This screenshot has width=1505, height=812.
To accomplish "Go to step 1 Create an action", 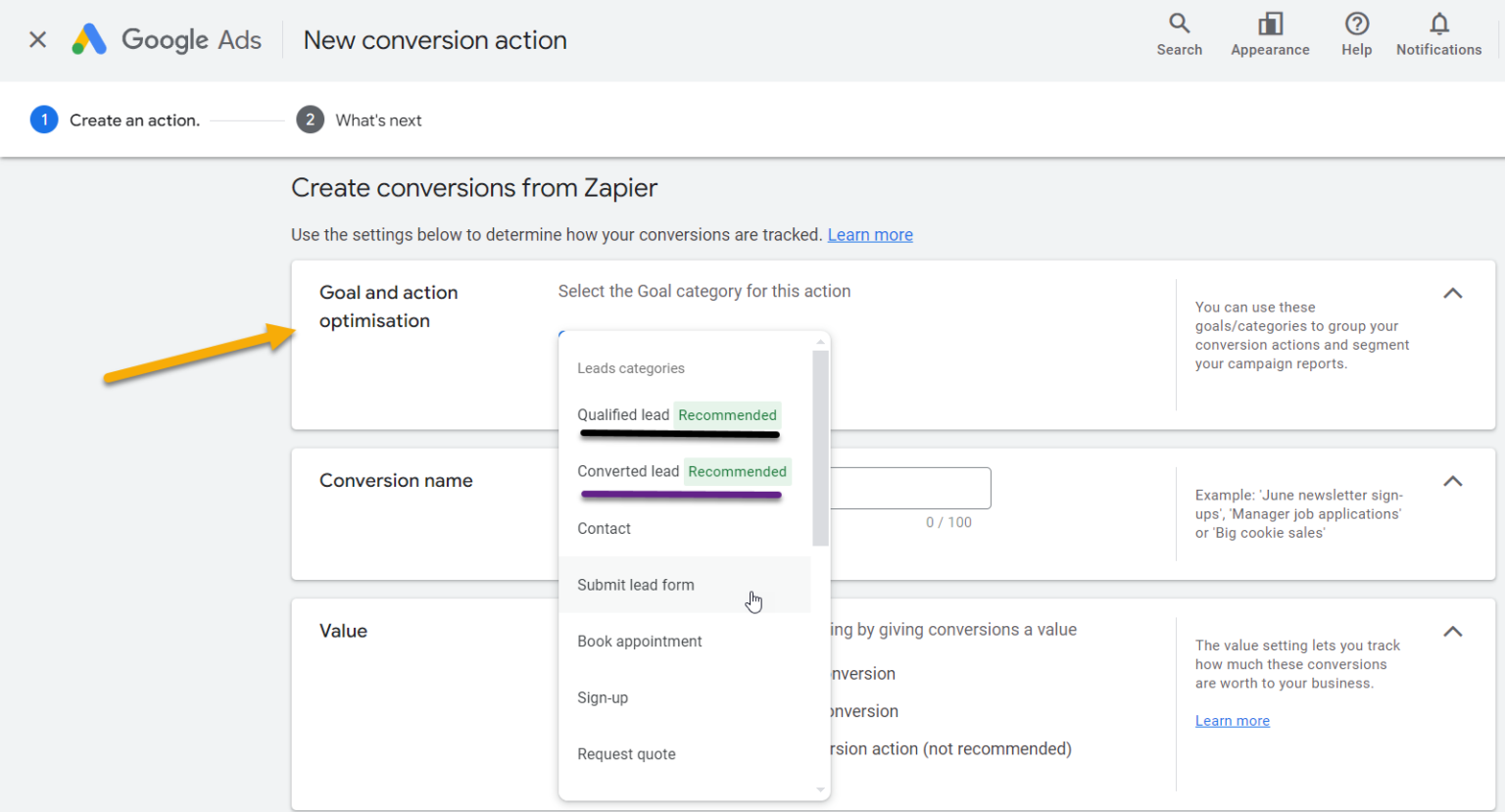I will click(116, 120).
